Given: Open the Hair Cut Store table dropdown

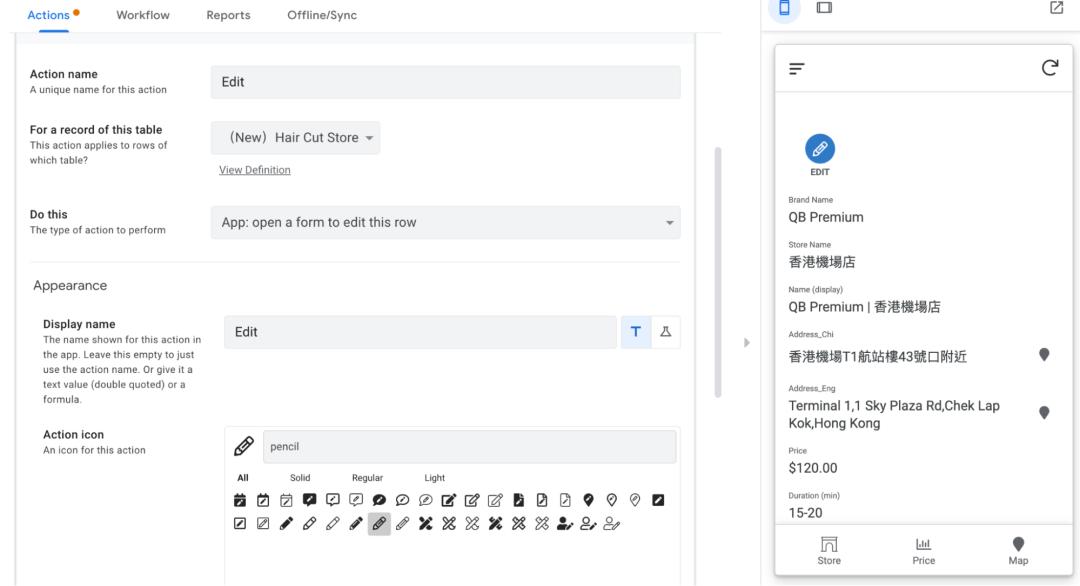Looking at the screenshot, I should coord(295,137).
